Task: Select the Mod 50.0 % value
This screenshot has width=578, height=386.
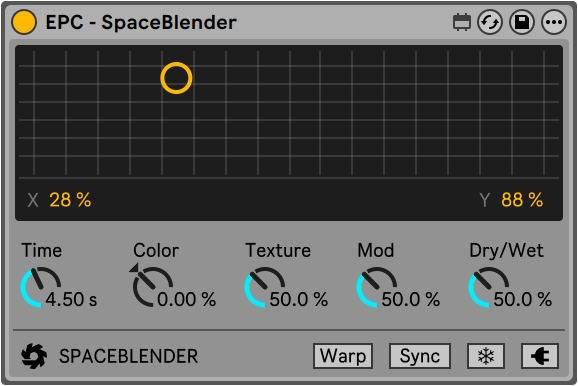Action: [x=411, y=299]
